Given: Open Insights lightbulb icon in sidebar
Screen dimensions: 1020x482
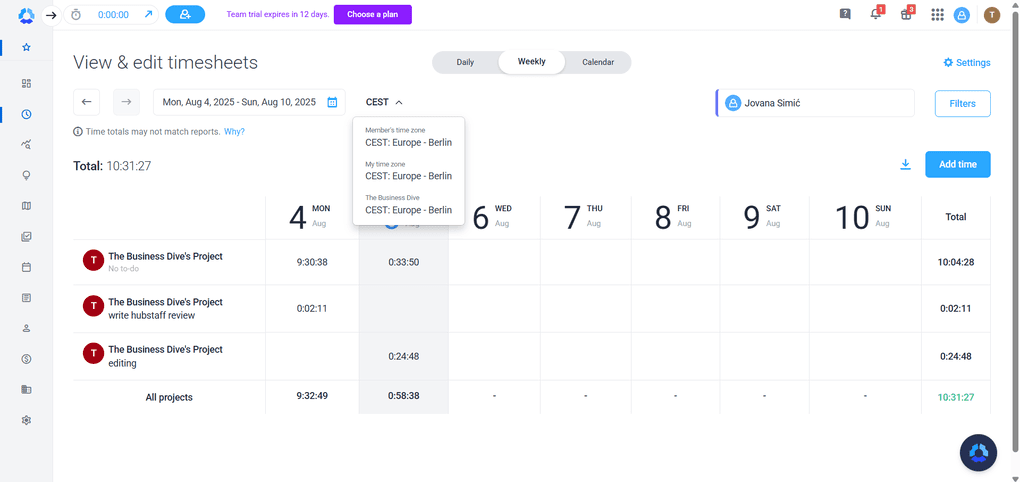Looking at the screenshot, I should 26,176.
